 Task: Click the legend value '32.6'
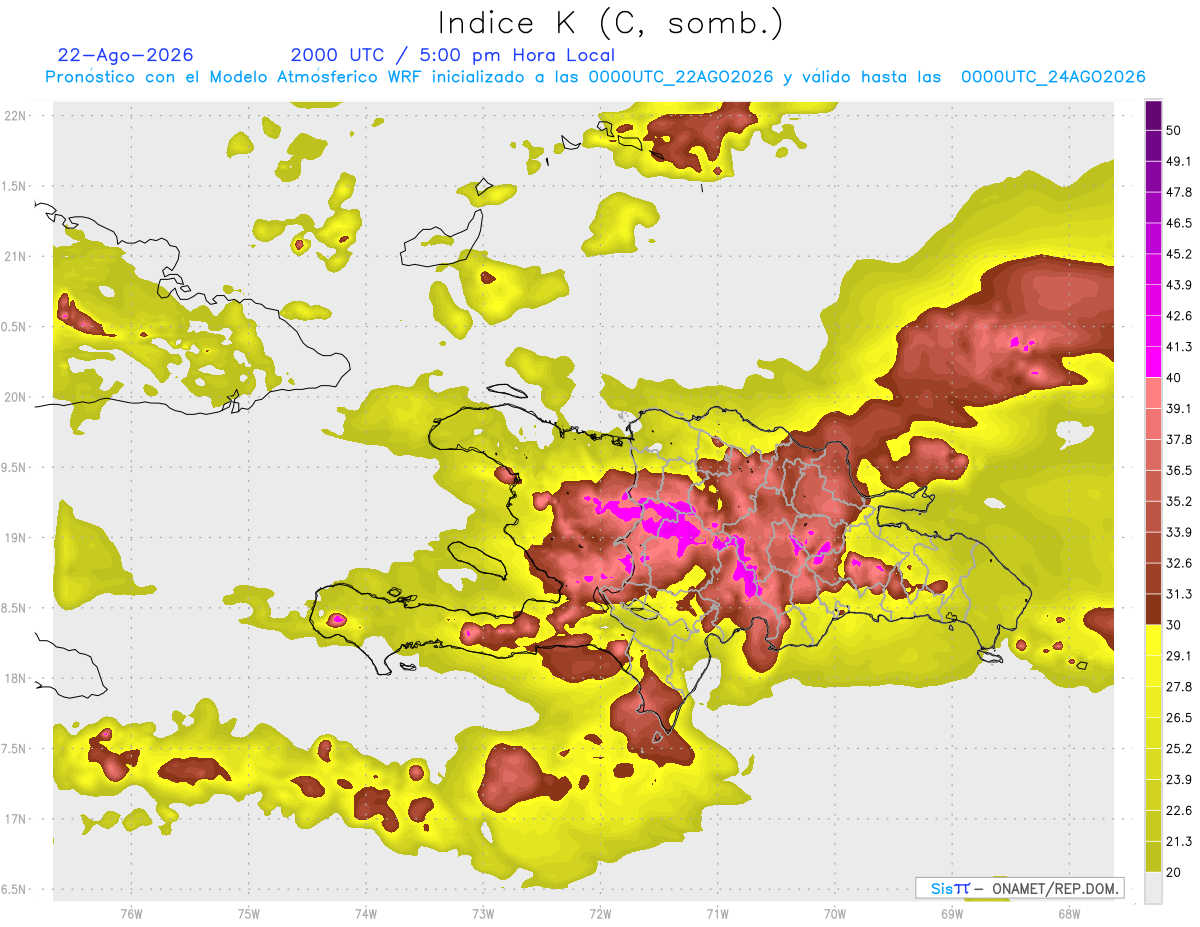click(x=1178, y=563)
